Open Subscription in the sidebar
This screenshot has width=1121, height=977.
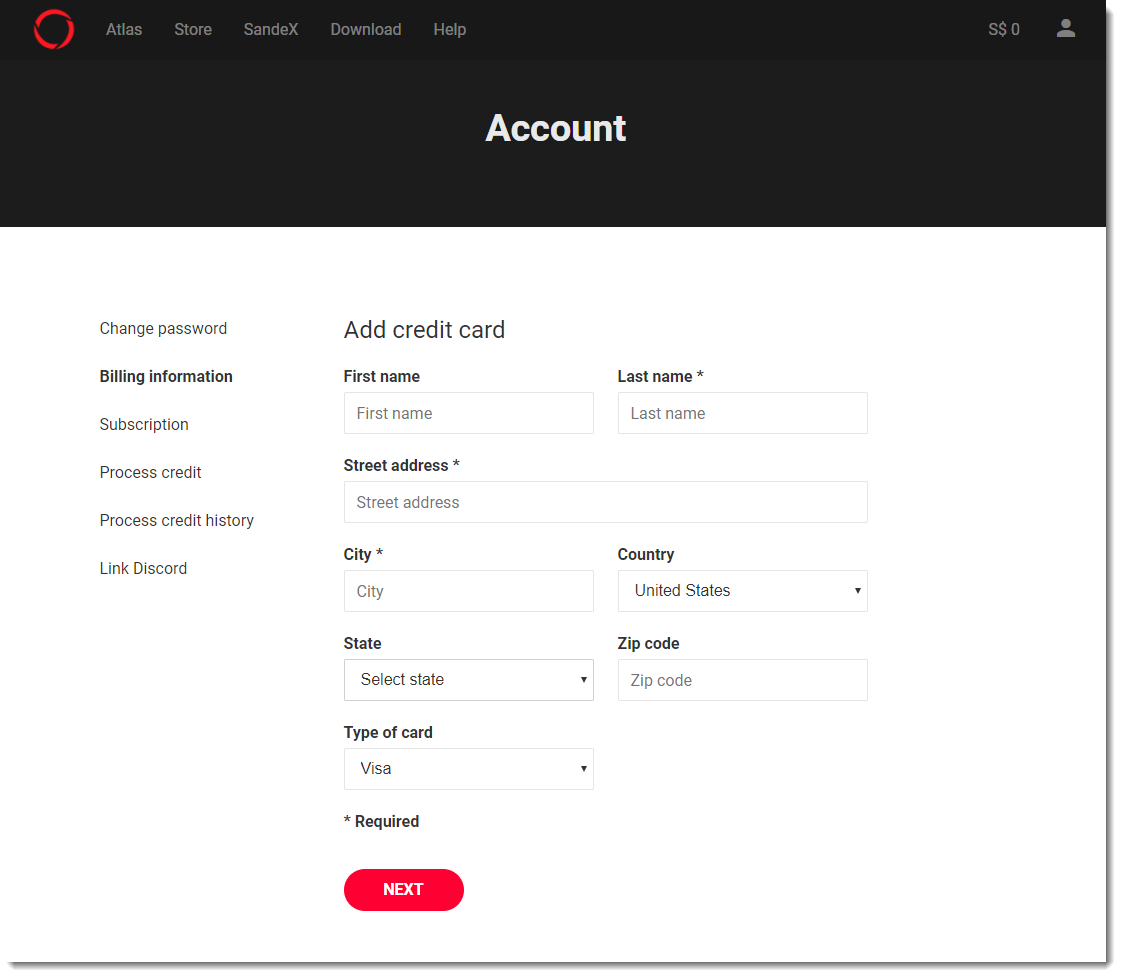144,425
